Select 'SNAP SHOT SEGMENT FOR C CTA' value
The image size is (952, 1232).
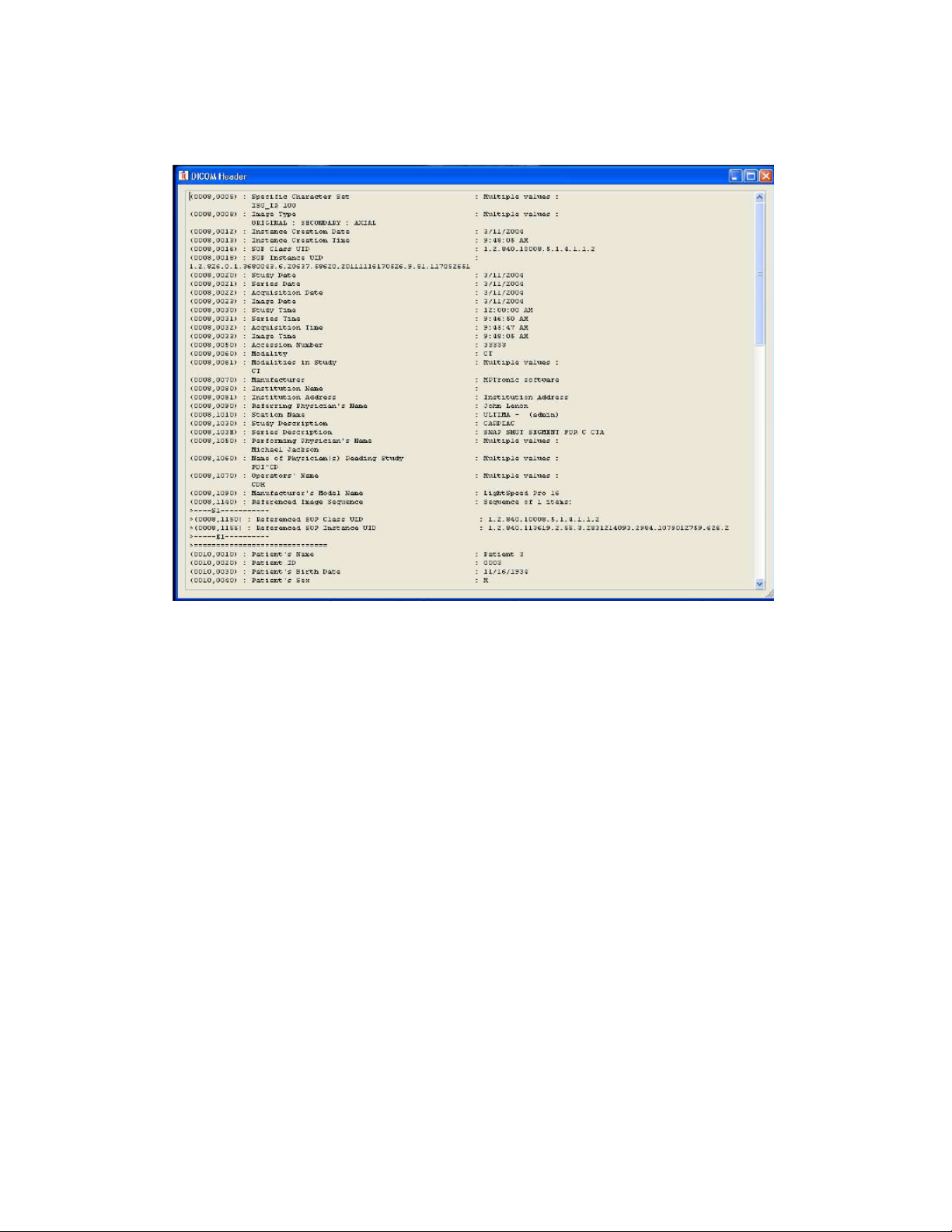tap(543, 432)
